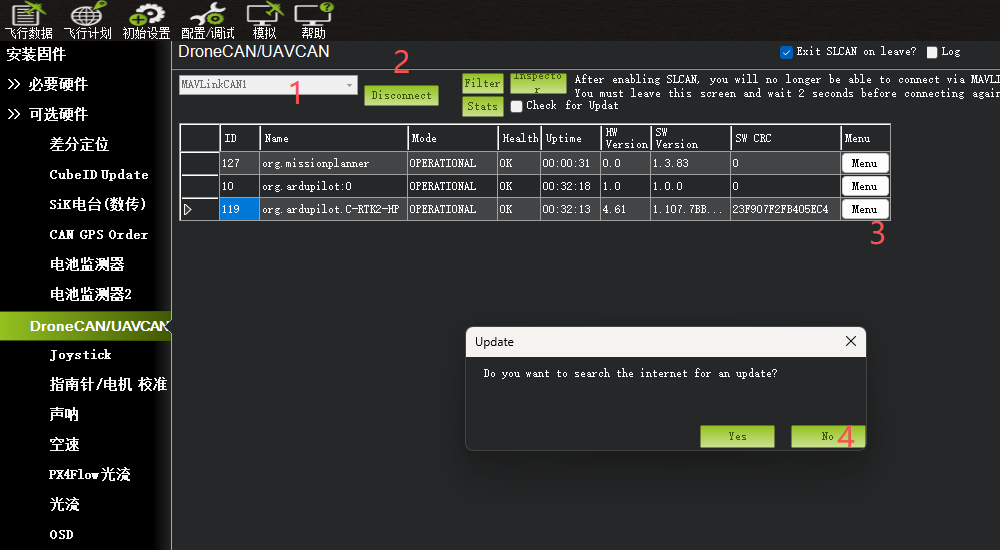Click HW version cell 4.61
The height and width of the screenshot is (550, 1000).
pyautogui.click(x=625, y=209)
